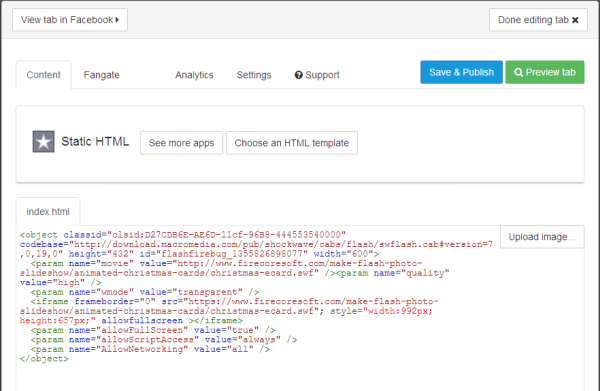Switch to the Fangate tab

(x=101, y=75)
